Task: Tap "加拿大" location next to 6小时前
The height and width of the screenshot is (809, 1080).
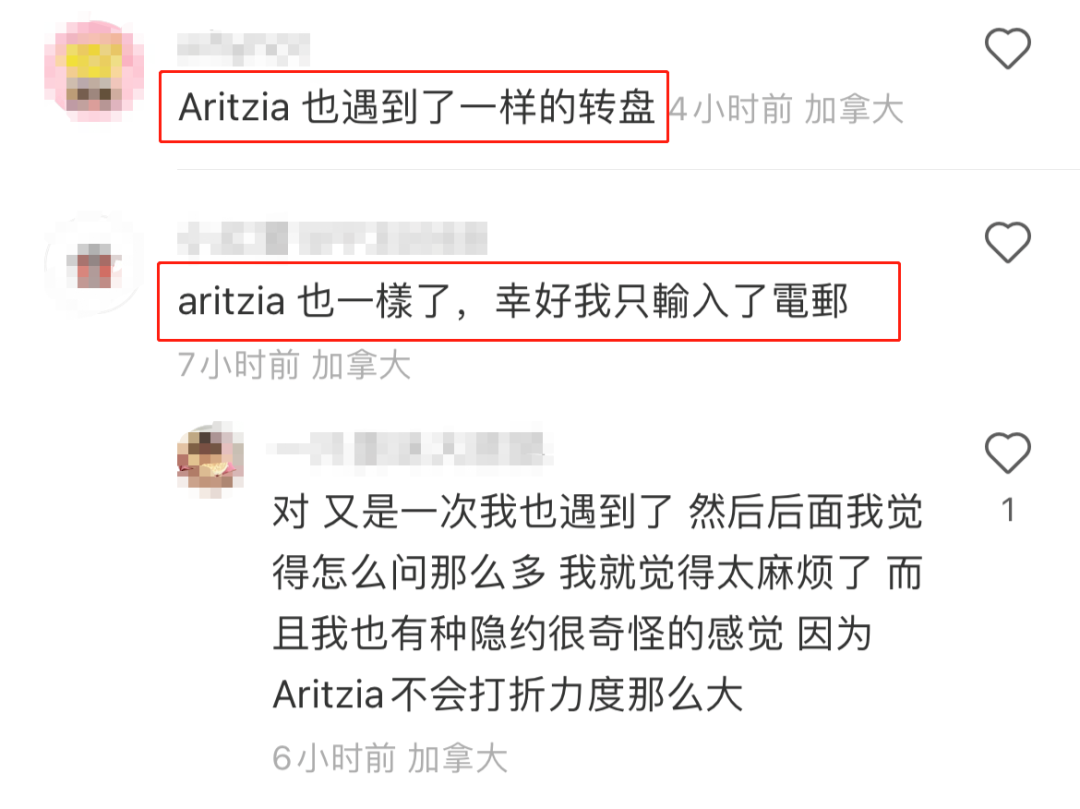Action: pos(457,758)
